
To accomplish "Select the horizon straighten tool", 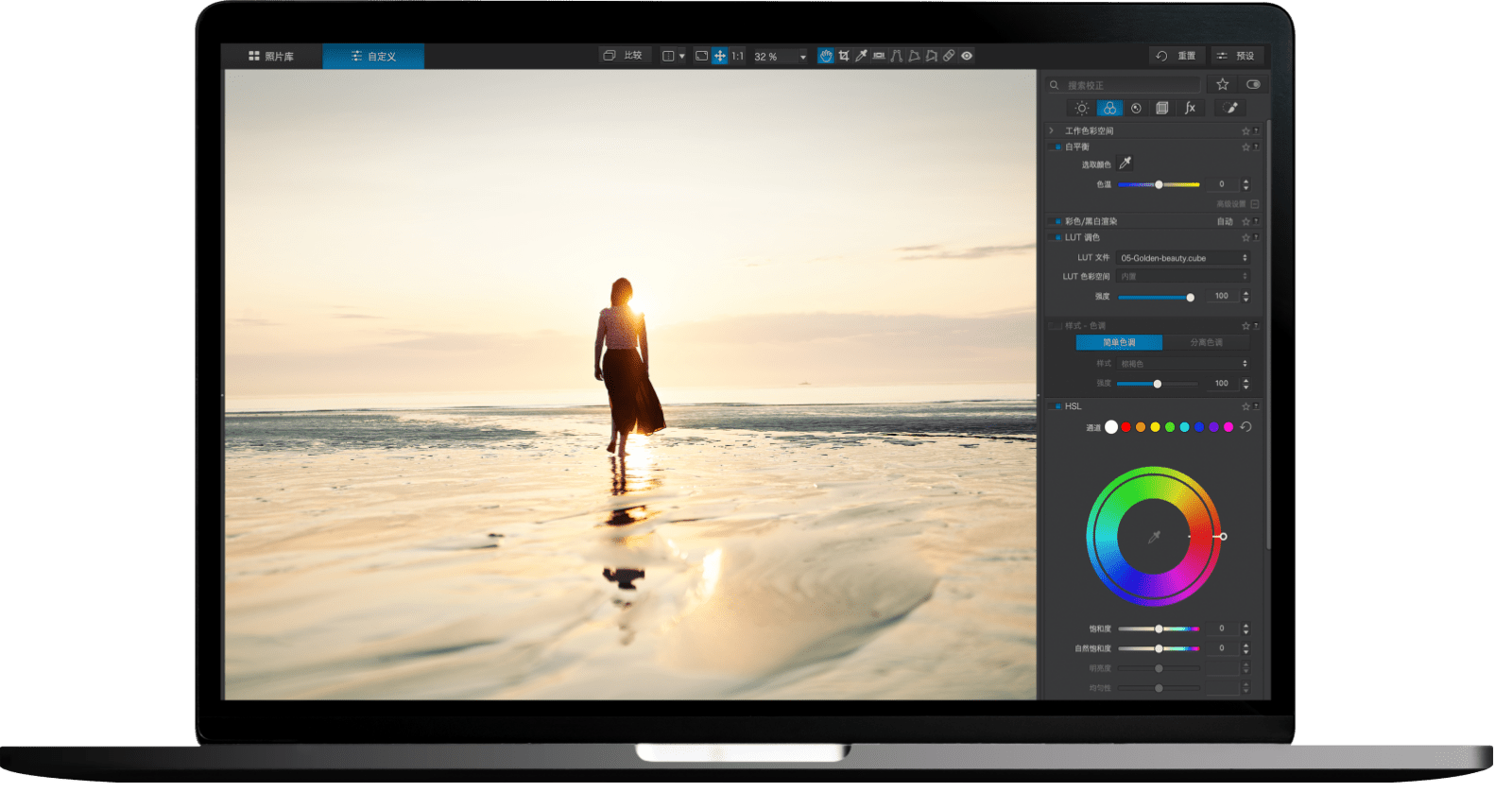I will (879, 56).
